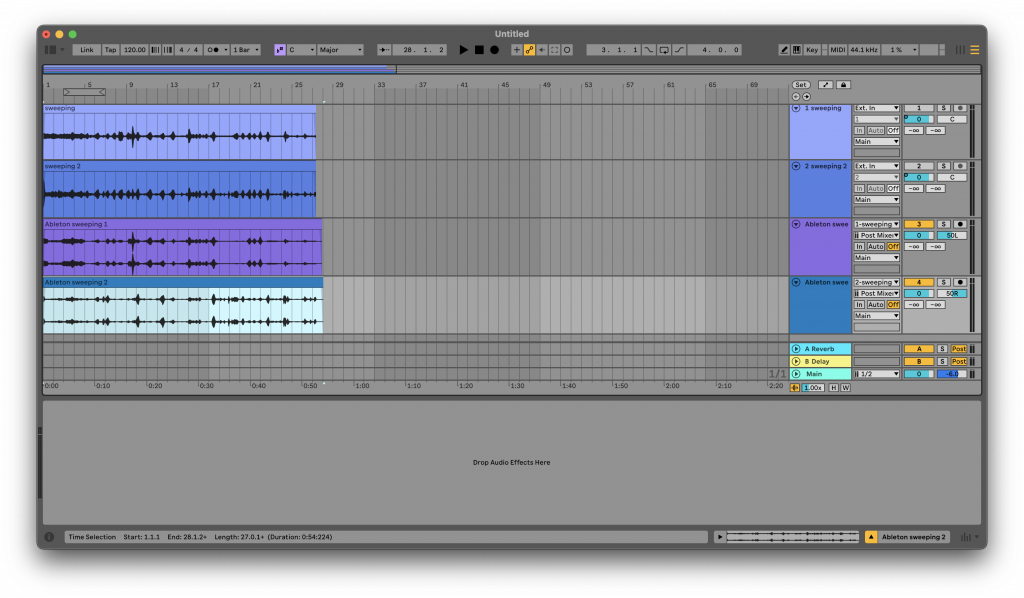Open the Ext. In dropdown on track 1 sweeping
This screenshot has width=1024, height=598.
pos(876,108)
